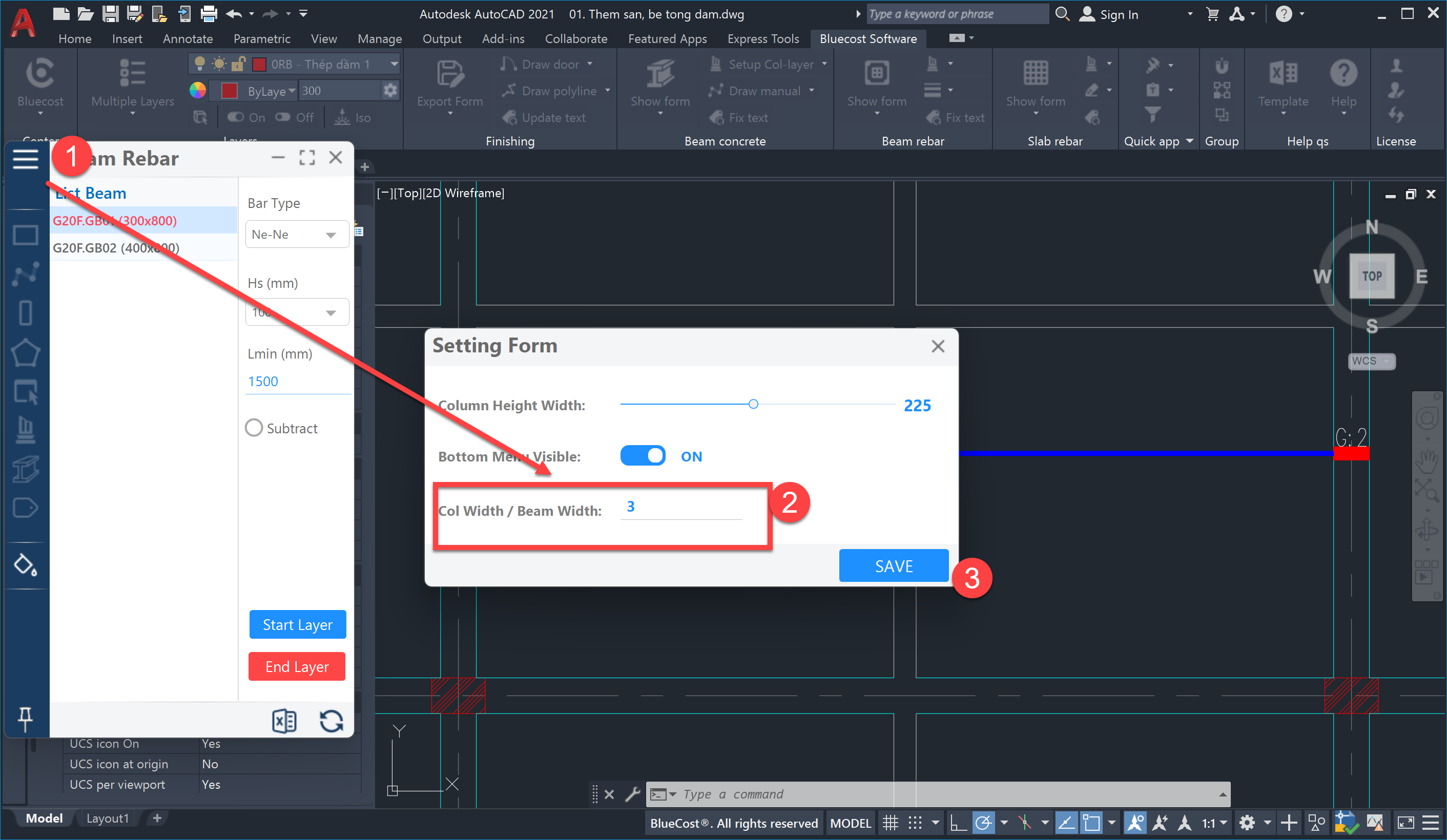
Task: Click the Excel export icon in Beam Rebar panel
Action: click(x=284, y=721)
